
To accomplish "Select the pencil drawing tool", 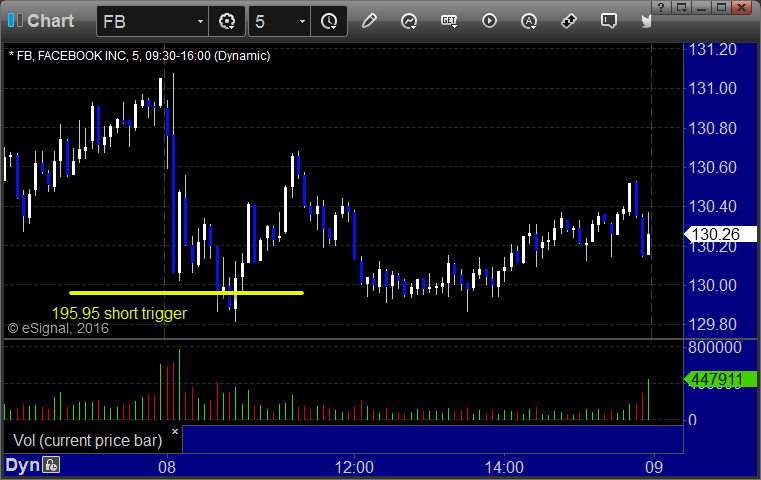I will pyautogui.click(x=369, y=21).
